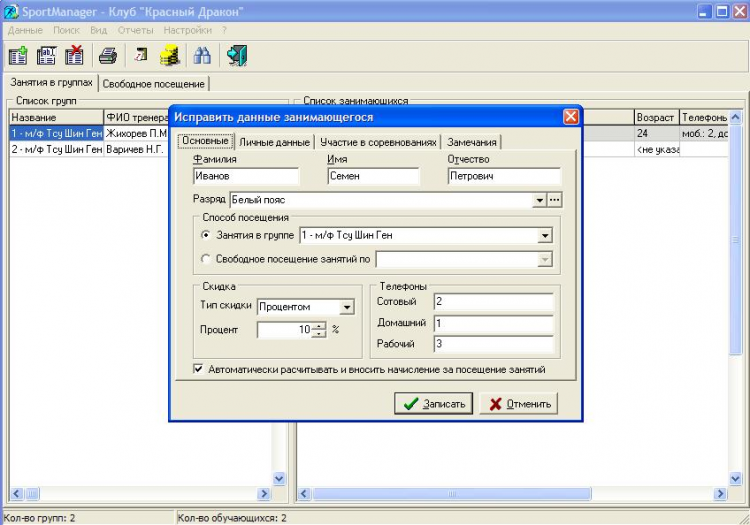Select group row 2 - м/ф Тсу Шин Ген

pyautogui.click(x=56, y=149)
